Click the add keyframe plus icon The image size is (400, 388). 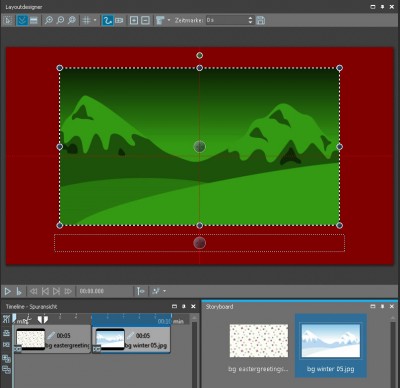[134, 20]
